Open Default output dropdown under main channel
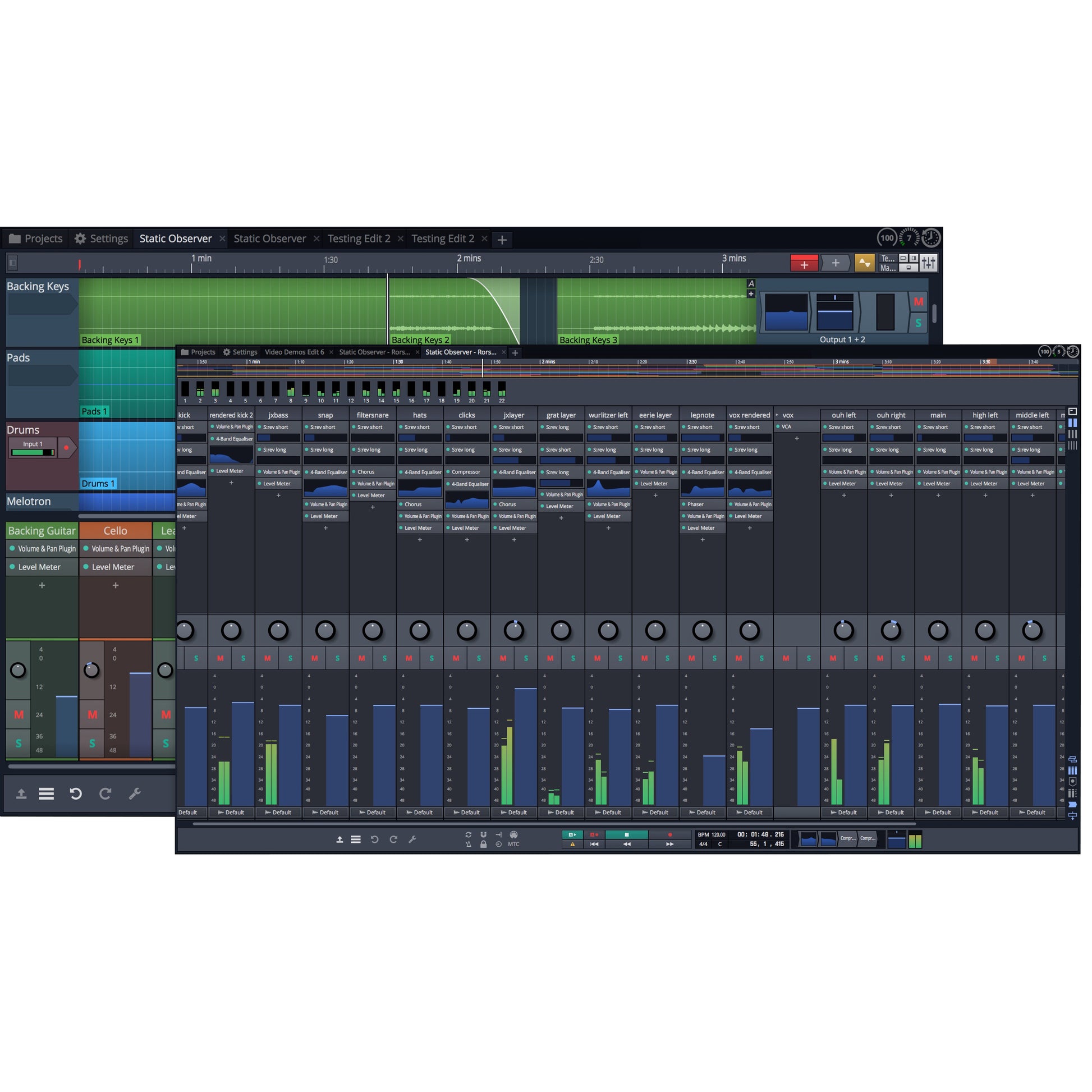This screenshot has width=1092, height=1092. pyautogui.click(x=938, y=812)
